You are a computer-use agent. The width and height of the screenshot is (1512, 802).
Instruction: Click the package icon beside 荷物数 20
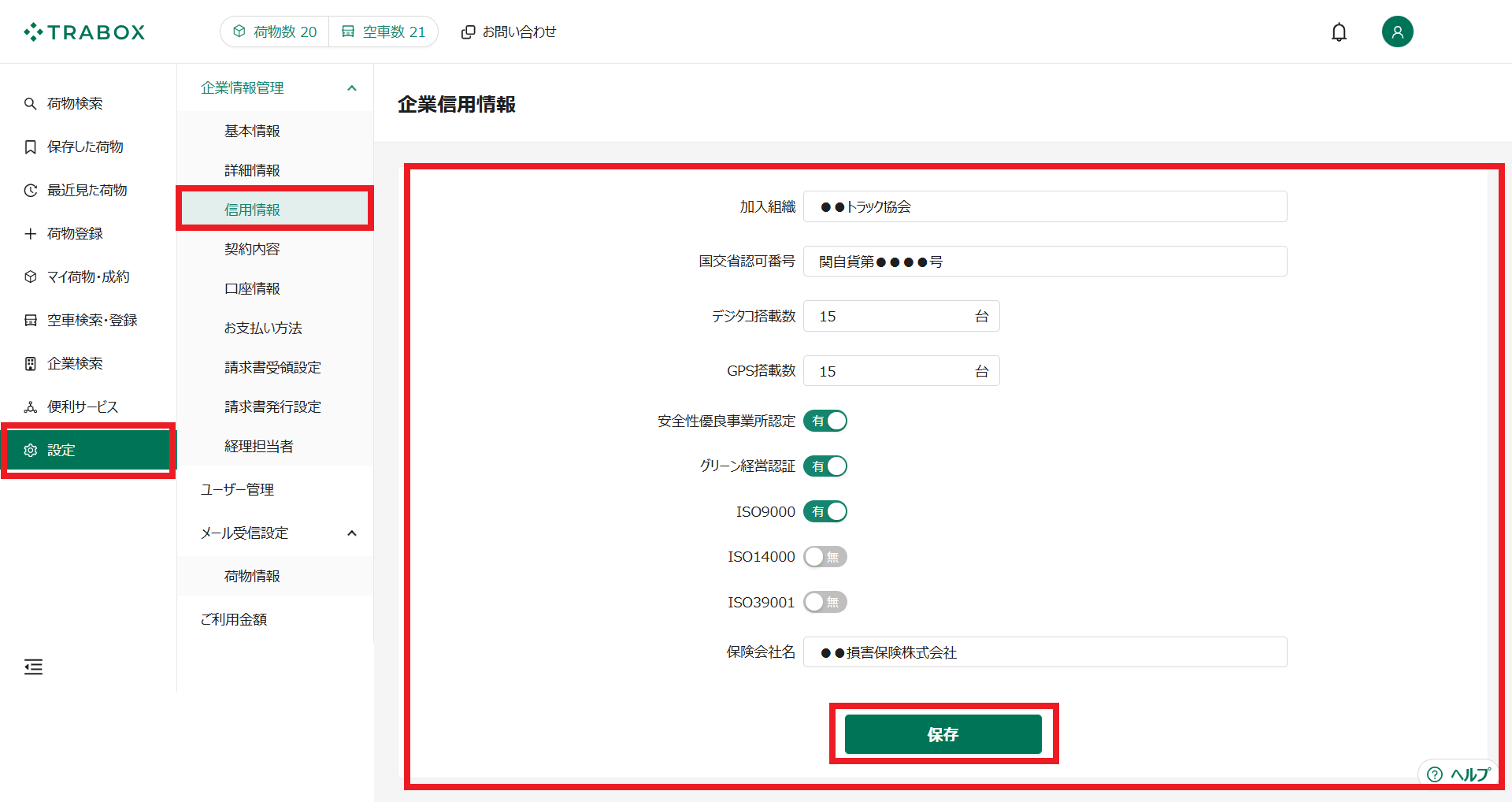[239, 32]
